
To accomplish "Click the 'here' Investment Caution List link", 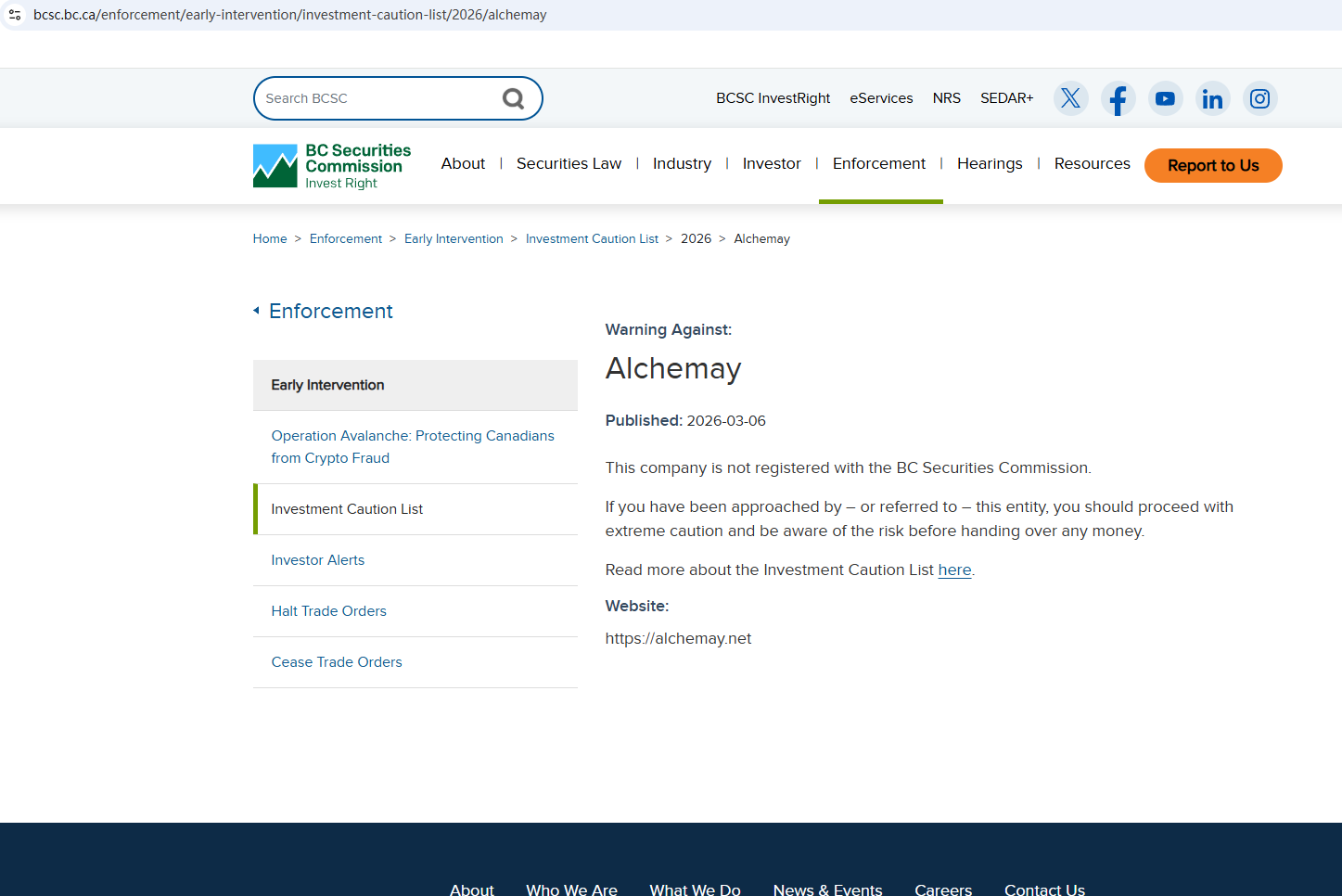I will (x=954, y=570).
